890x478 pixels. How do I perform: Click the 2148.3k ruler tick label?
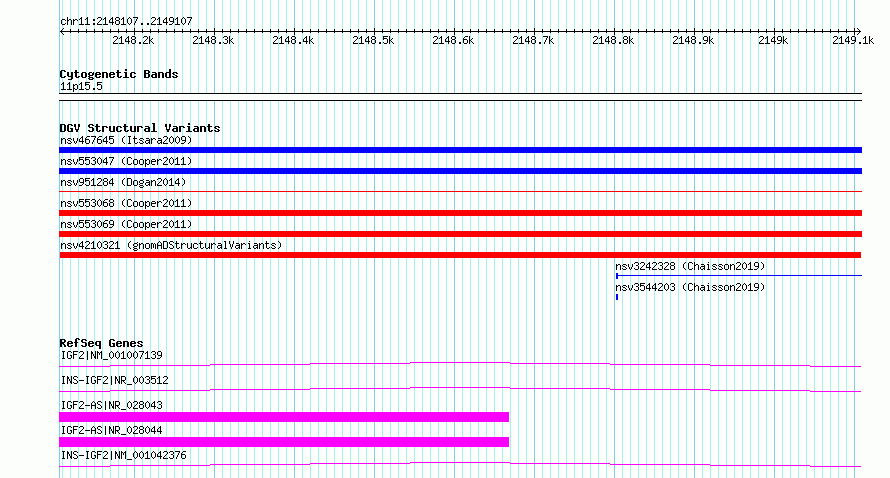coord(213,40)
